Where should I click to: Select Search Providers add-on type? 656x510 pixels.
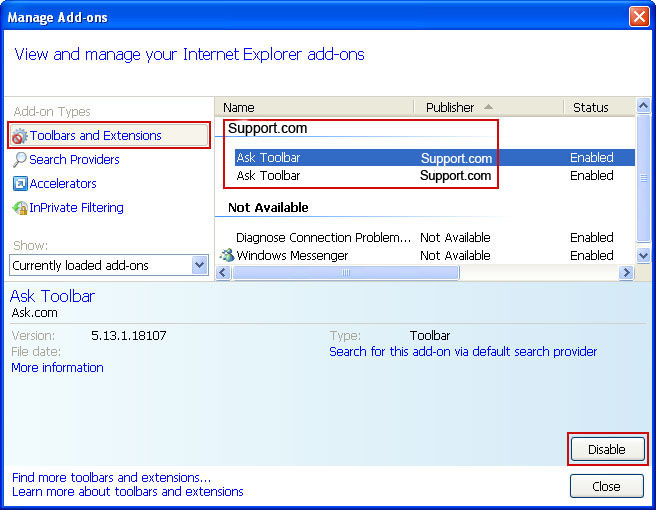[x=74, y=159]
